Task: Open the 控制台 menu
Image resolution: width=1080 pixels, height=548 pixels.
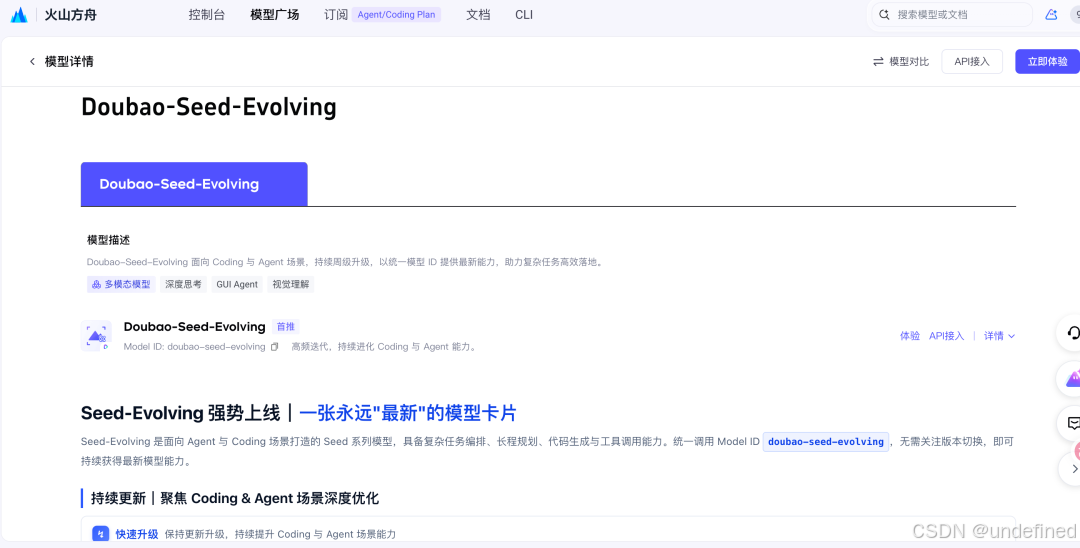Action: click(207, 14)
